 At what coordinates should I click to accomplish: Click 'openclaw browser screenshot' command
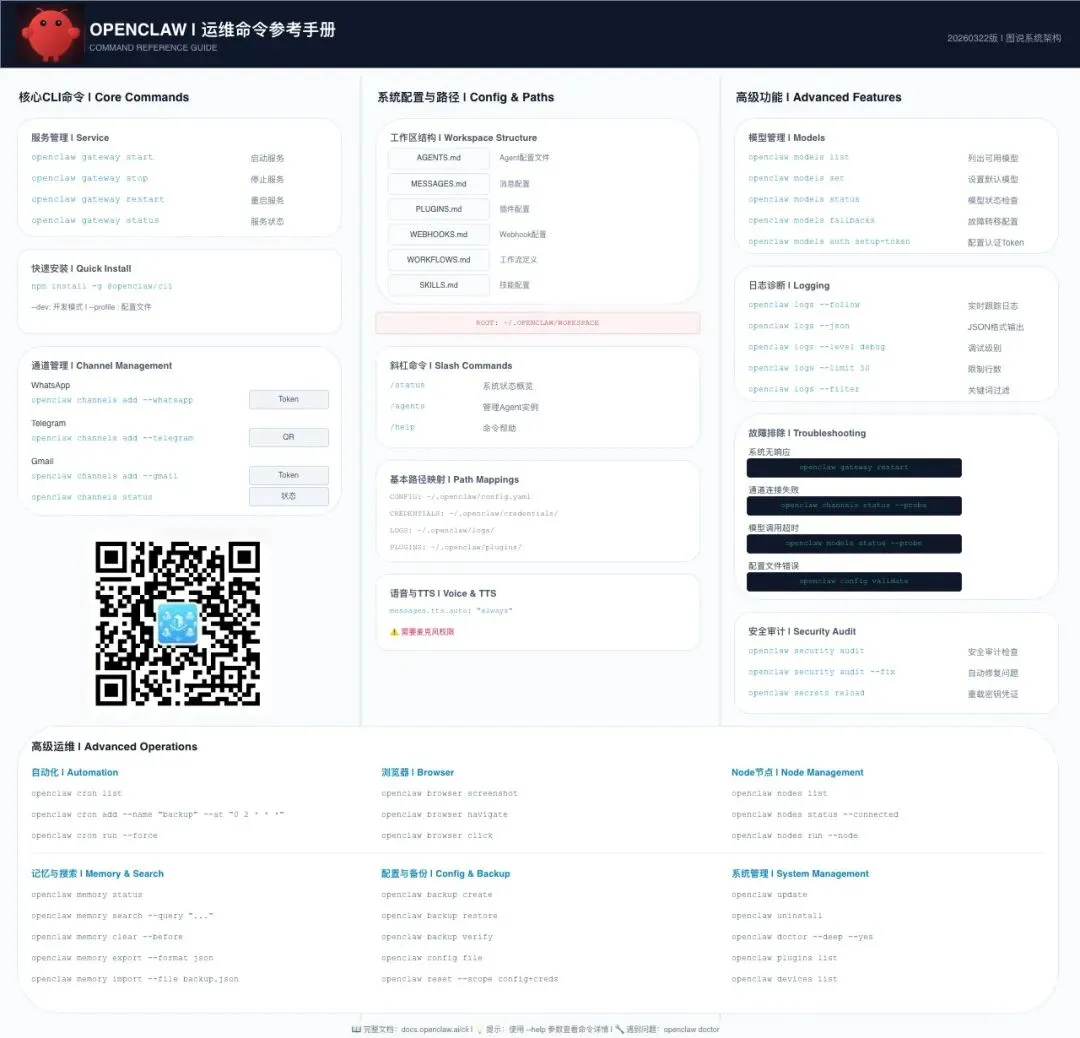tap(449, 793)
